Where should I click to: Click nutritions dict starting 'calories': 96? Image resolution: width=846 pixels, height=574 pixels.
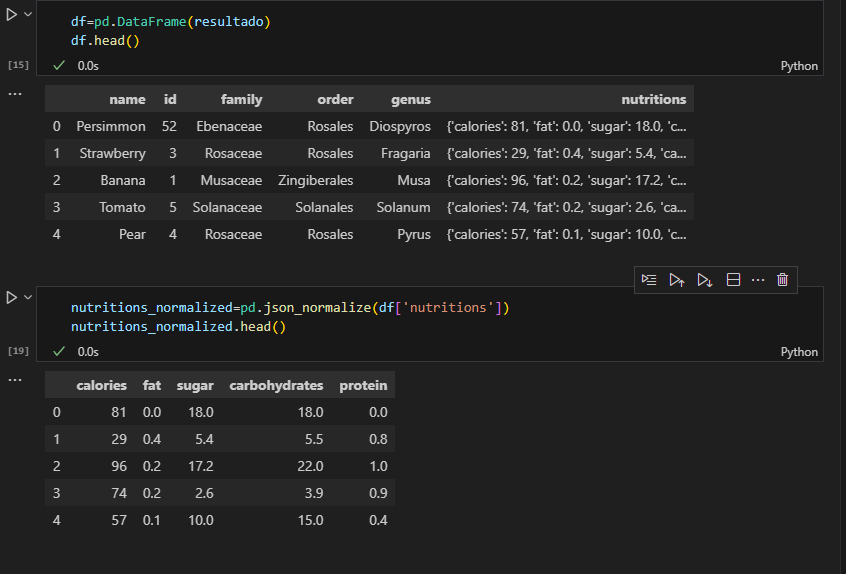coord(567,180)
